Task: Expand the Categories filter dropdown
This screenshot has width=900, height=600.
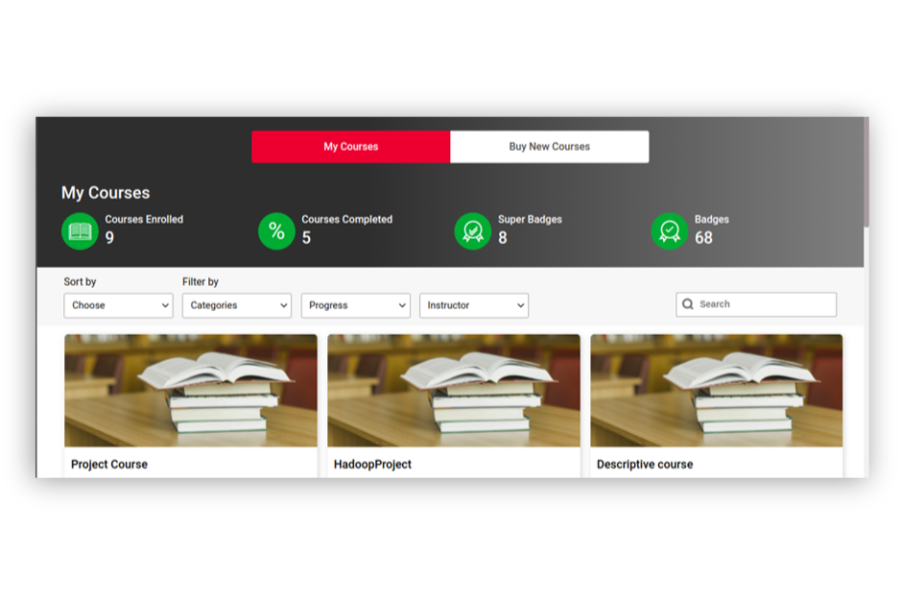Action: pos(236,305)
